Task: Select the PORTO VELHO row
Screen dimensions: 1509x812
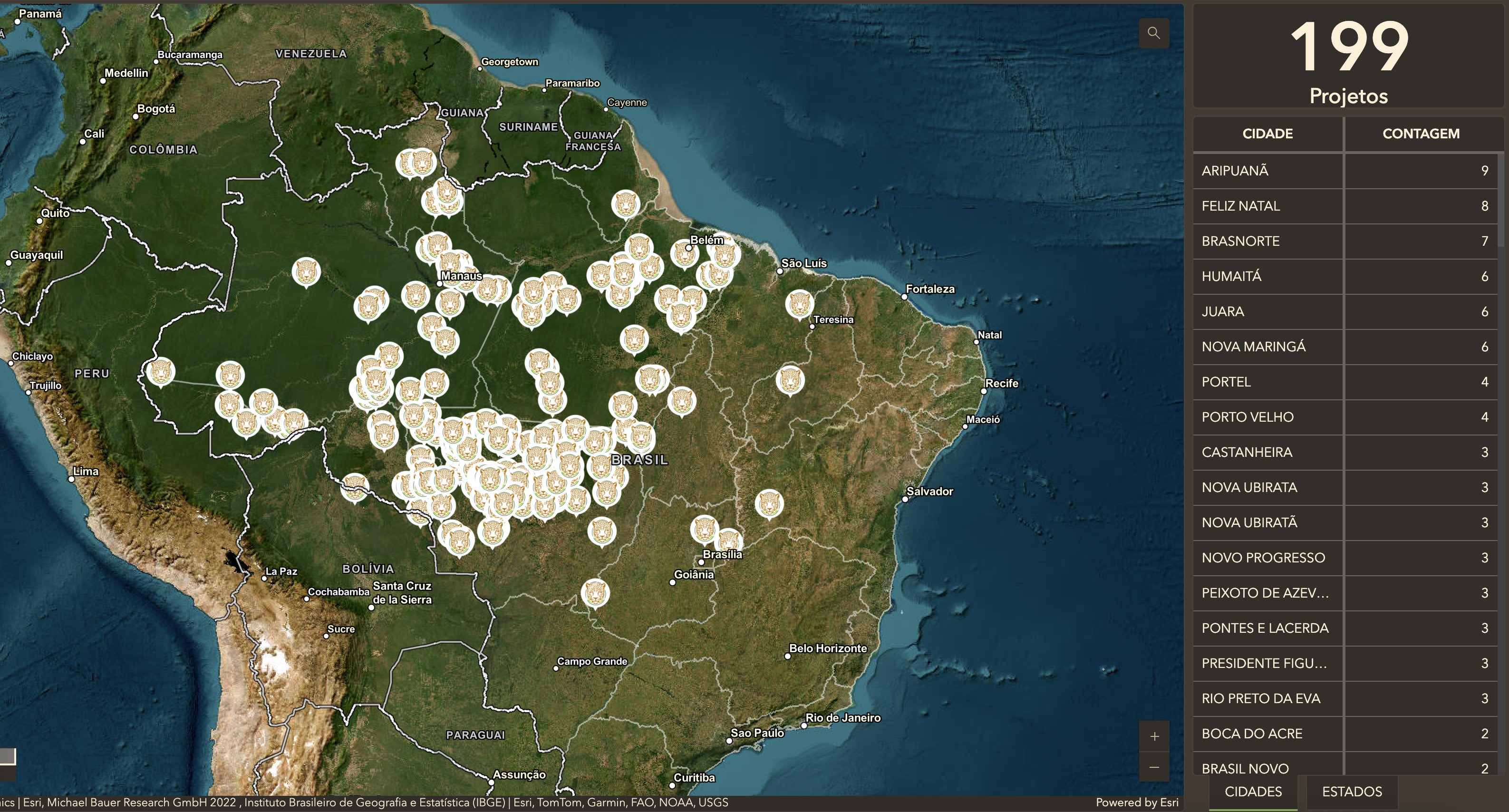Action: coord(1345,416)
